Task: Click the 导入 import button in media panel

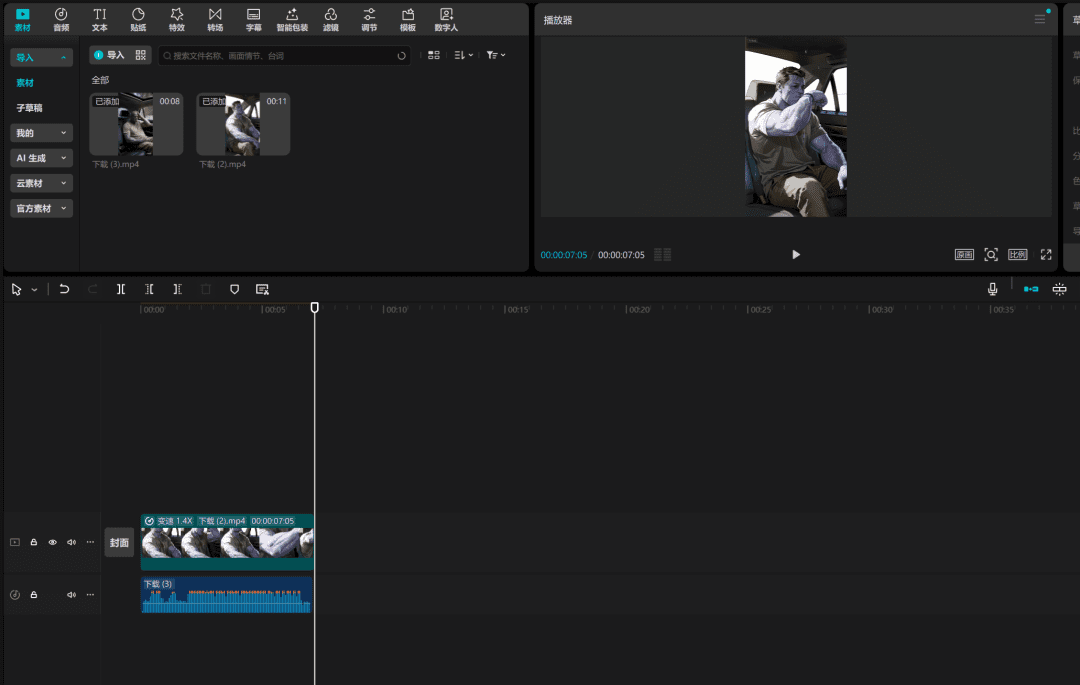Action: [x=110, y=55]
